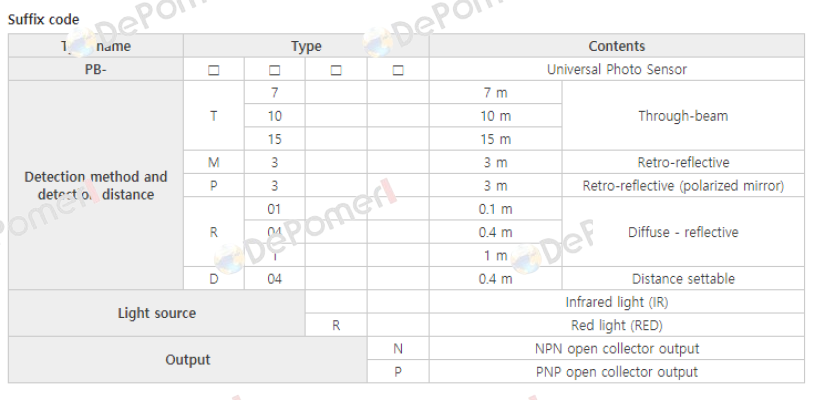
Task: Click the Infrared light (IR) cell
Action: (x=617, y=302)
